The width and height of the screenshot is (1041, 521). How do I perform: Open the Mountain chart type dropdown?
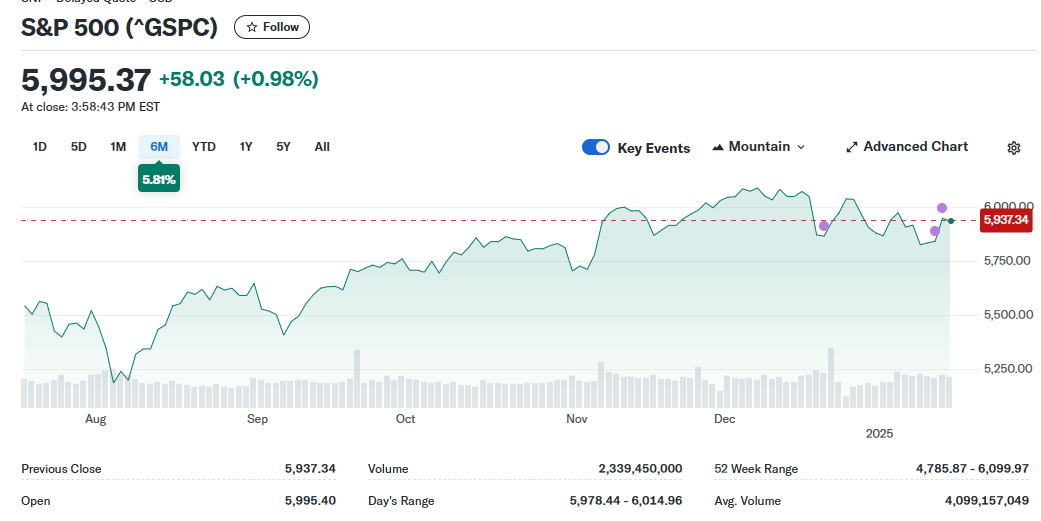pos(758,147)
